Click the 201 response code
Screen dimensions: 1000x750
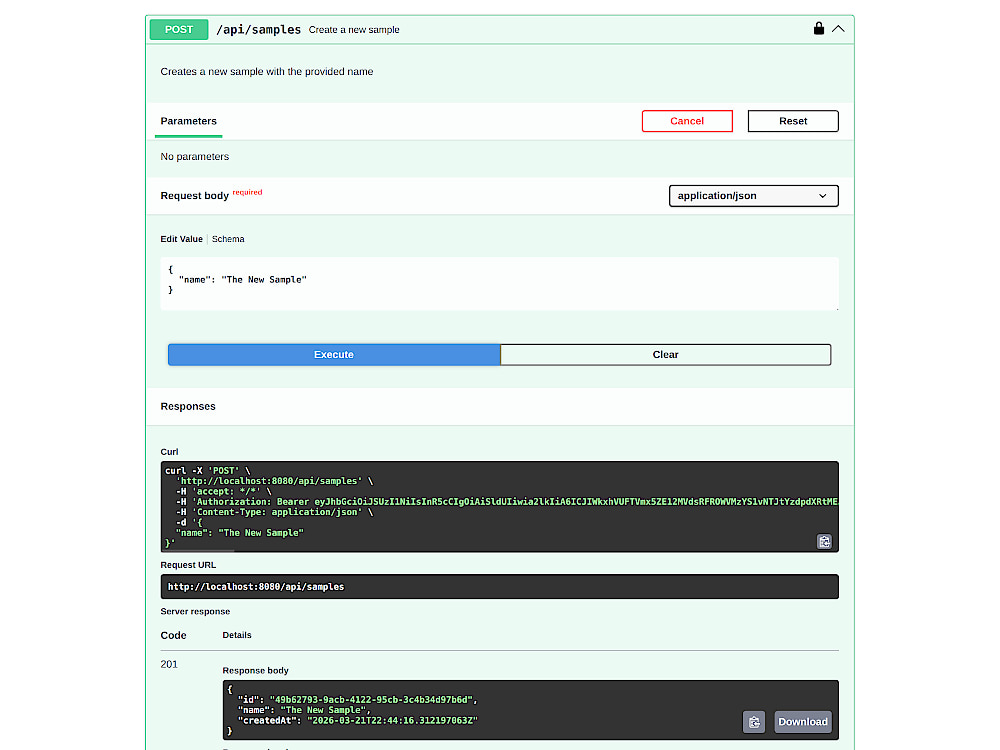coord(169,665)
